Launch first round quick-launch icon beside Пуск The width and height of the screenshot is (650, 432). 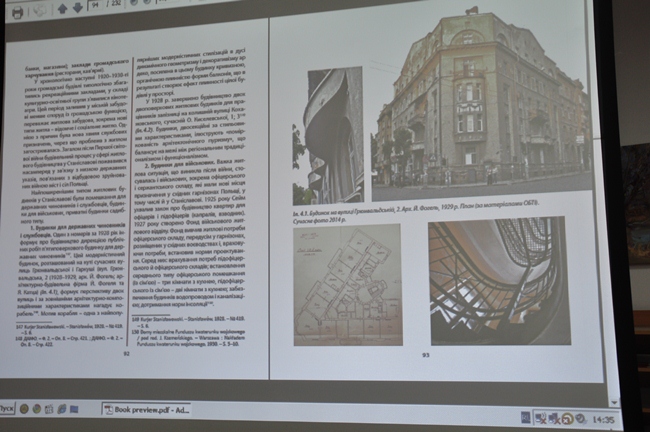(x=24, y=409)
